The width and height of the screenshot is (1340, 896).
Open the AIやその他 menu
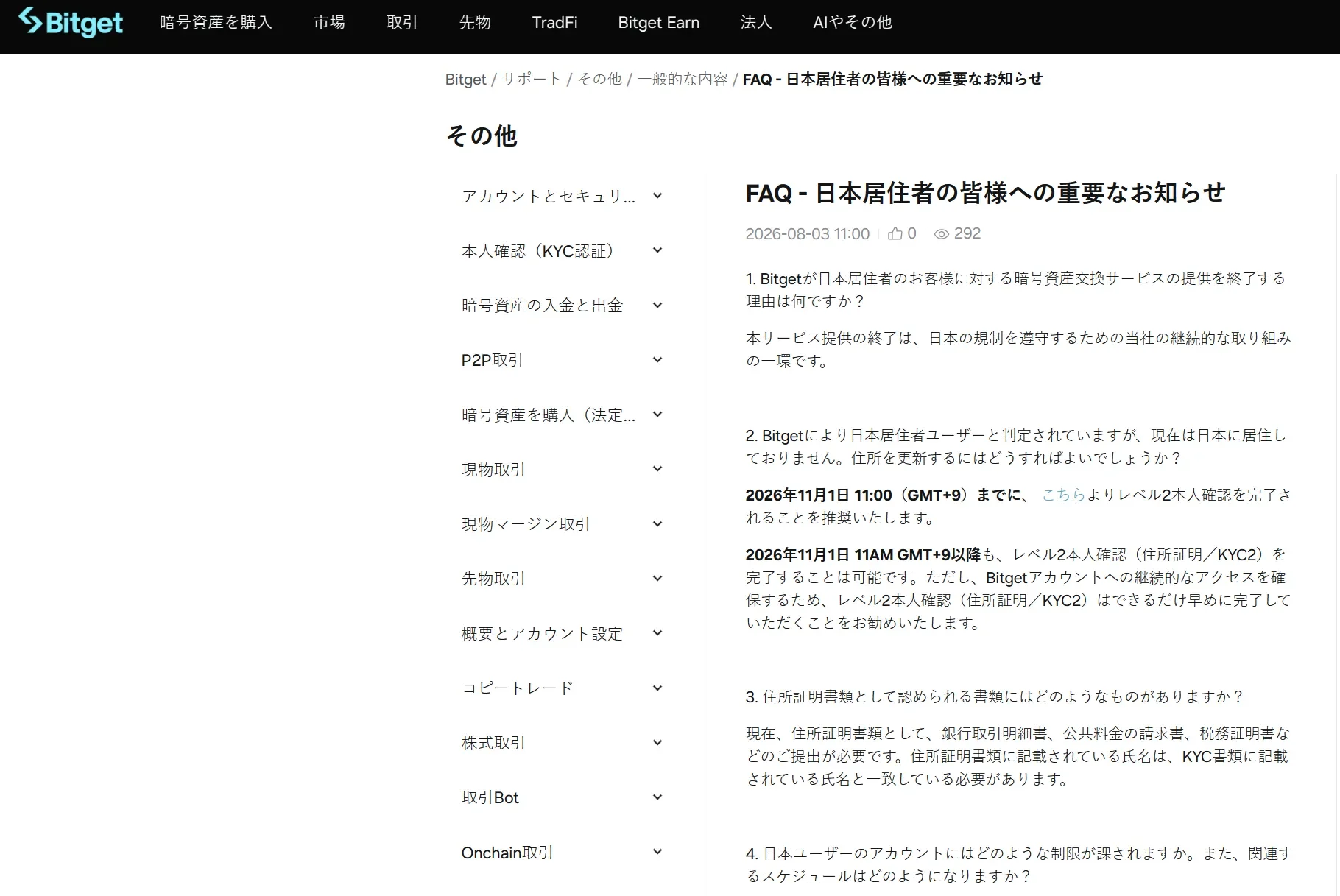(853, 22)
